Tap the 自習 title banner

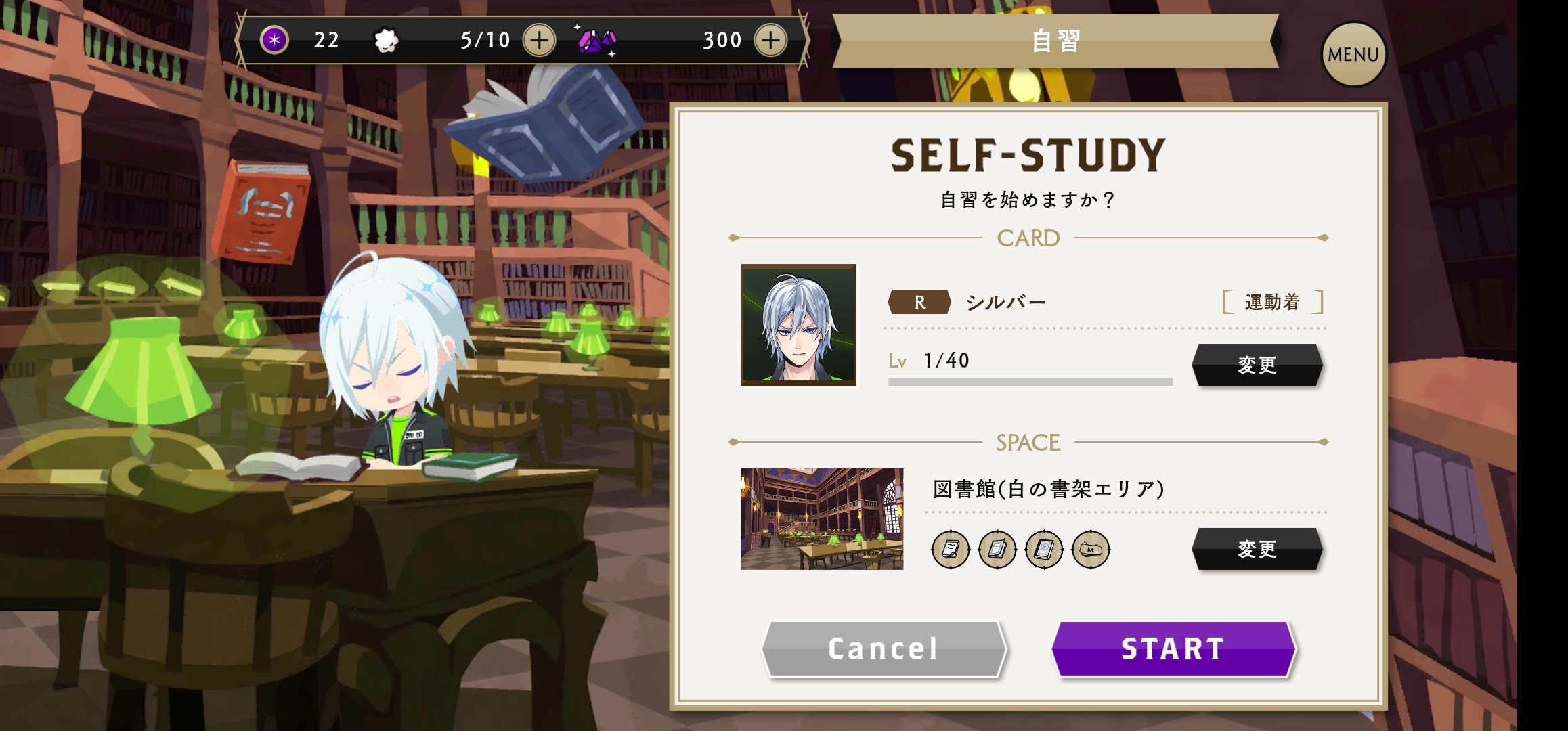(x=1055, y=41)
